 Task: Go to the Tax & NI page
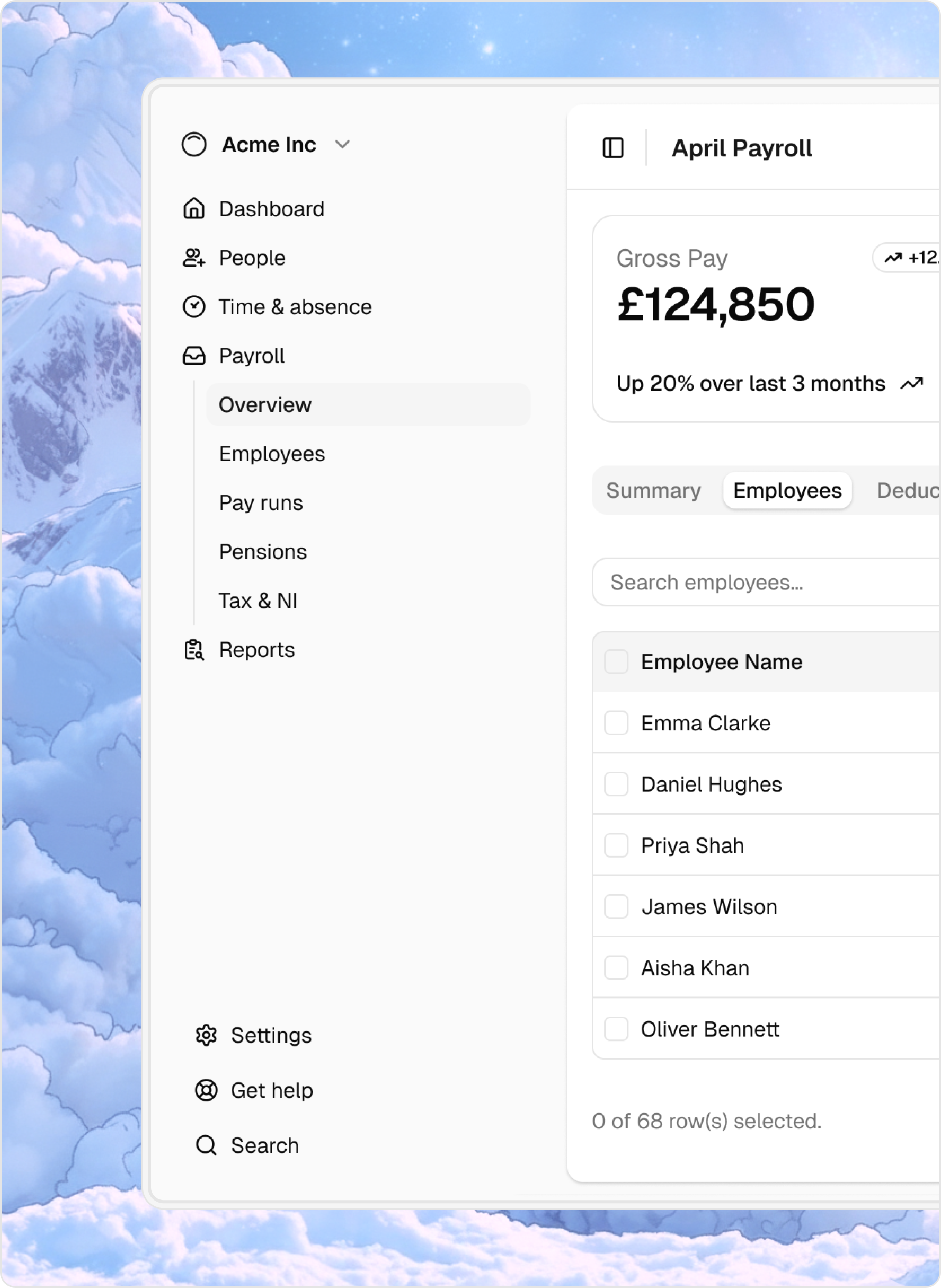click(258, 601)
